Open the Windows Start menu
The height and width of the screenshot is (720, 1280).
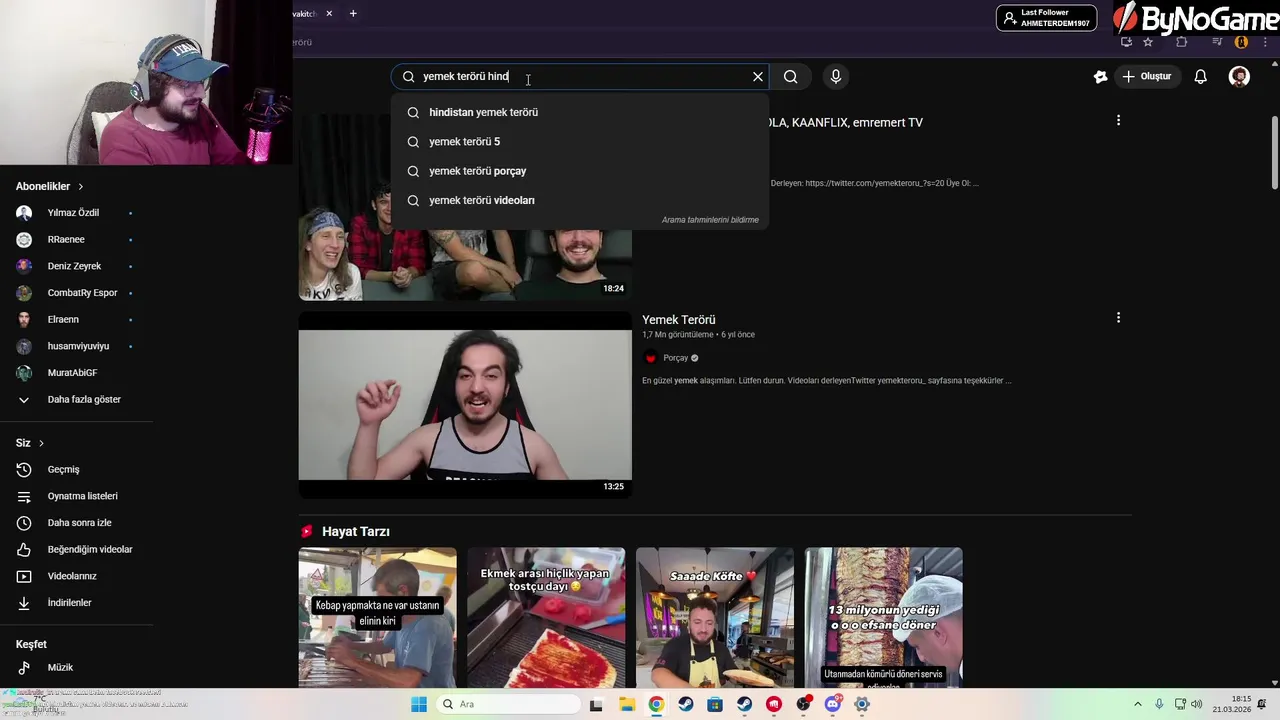[418, 704]
